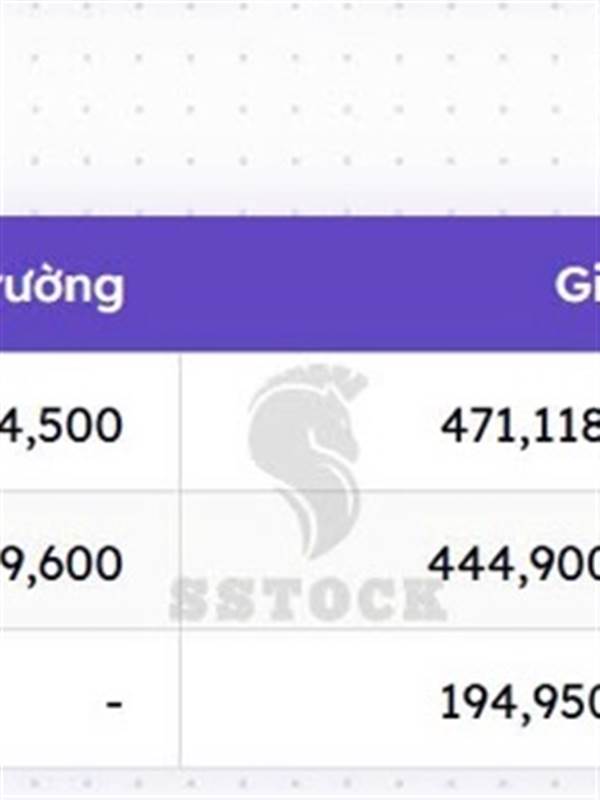This screenshot has height=800, width=600.
Task: Click the dotted strip beneath the table
Action: point(300,784)
